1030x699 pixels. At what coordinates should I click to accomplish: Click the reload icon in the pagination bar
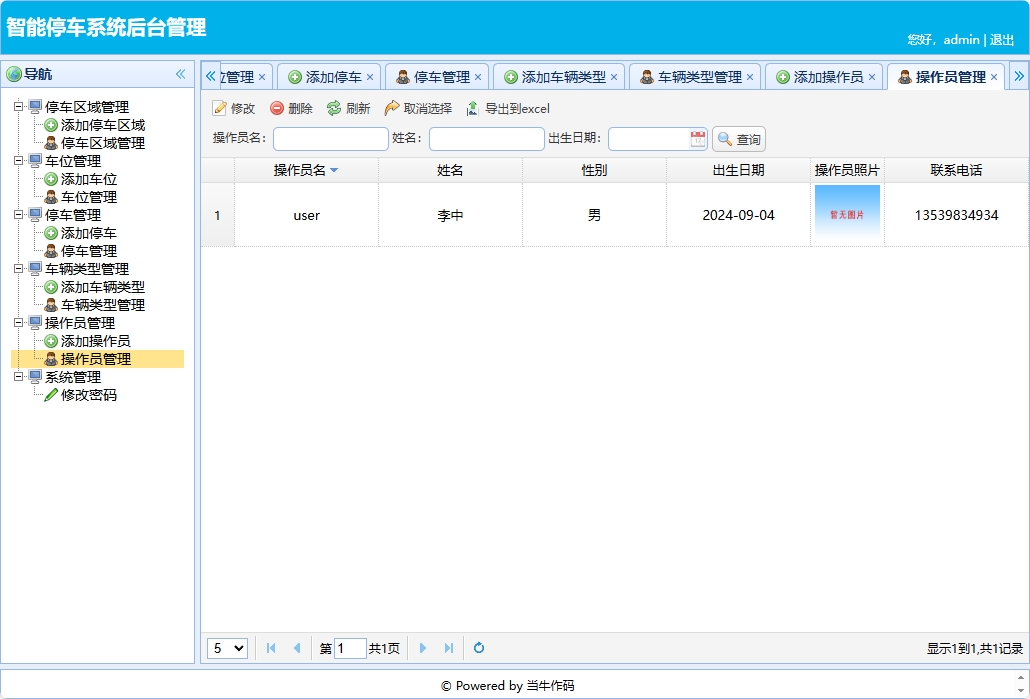[478, 648]
